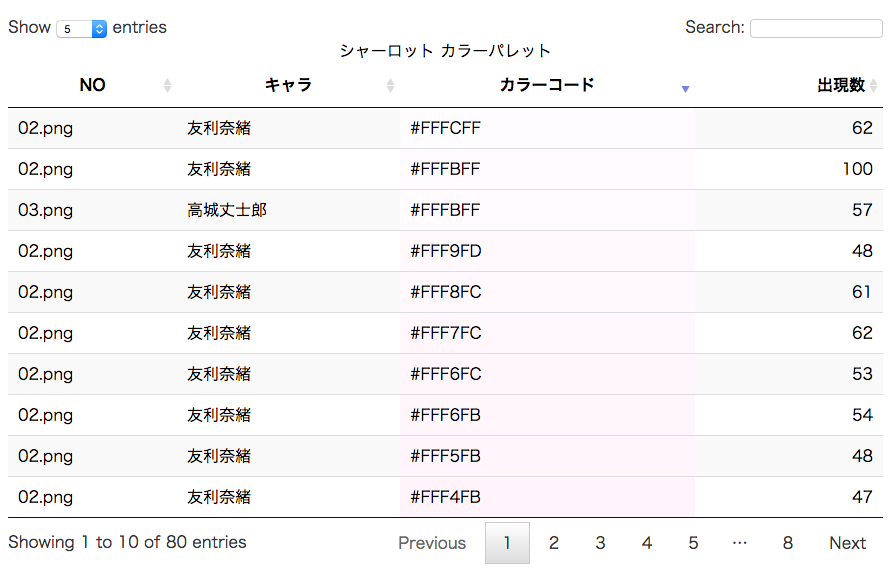Viewport: 895px width, 580px height.
Task: Click the #FFFCFF color cell
Action: (547, 128)
